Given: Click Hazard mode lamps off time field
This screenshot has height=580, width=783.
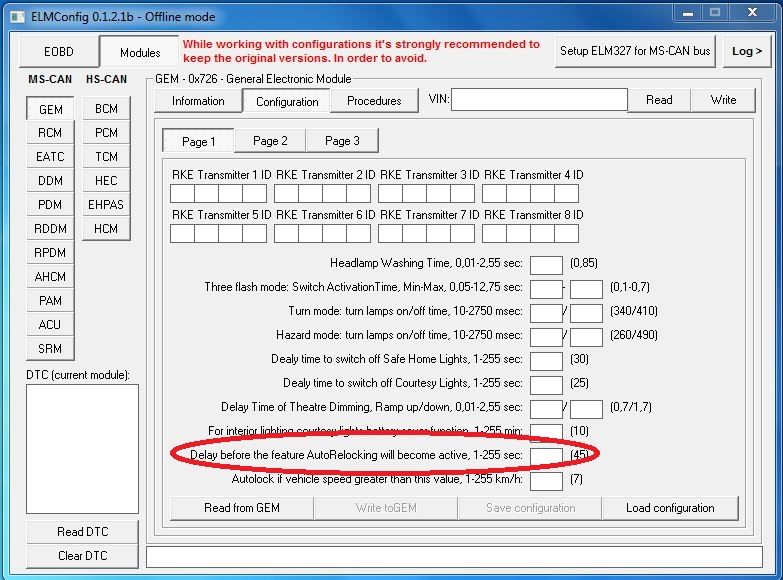Looking at the screenshot, I should (586, 337).
